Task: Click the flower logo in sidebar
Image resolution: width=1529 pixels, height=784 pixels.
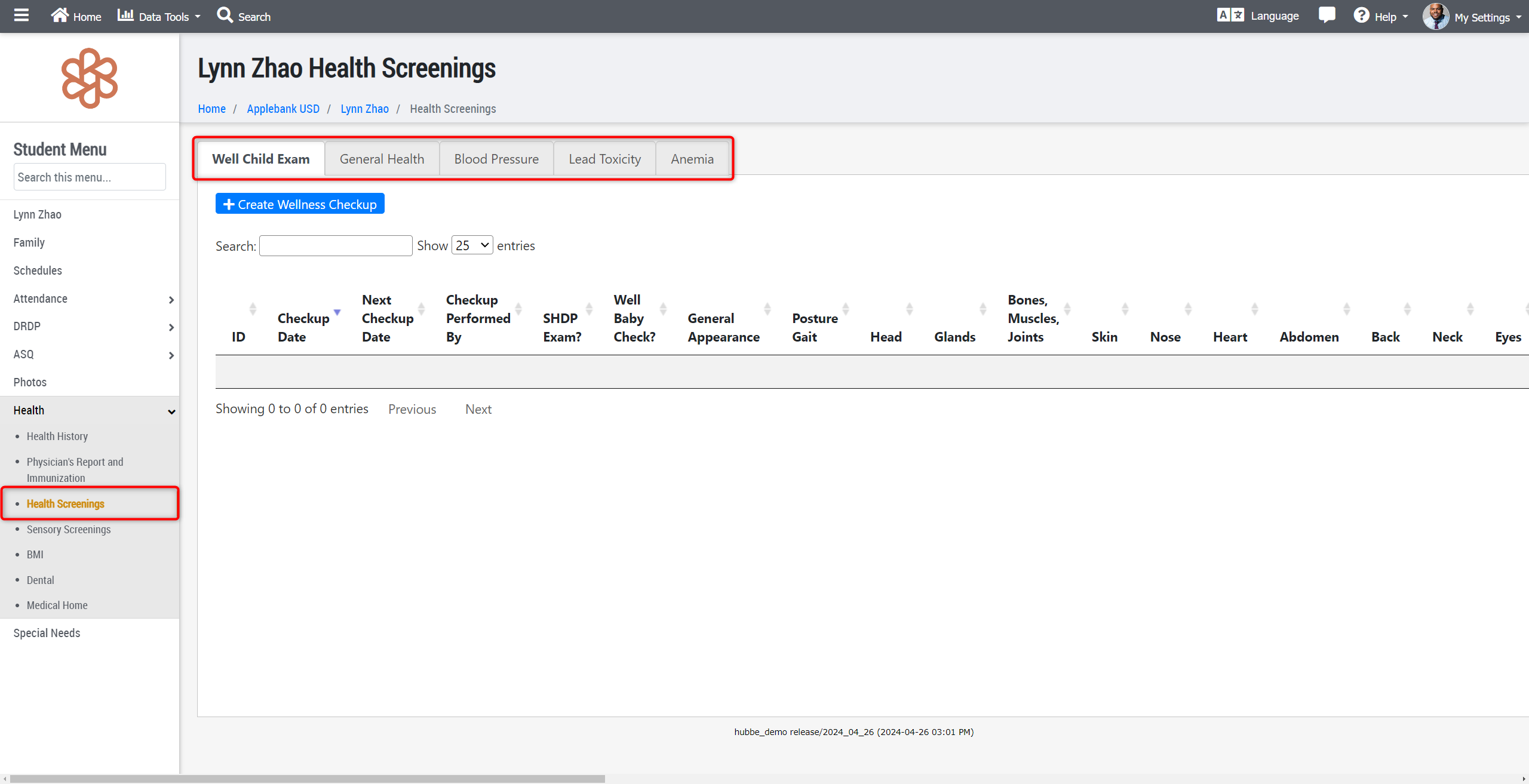Action: click(90, 78)
